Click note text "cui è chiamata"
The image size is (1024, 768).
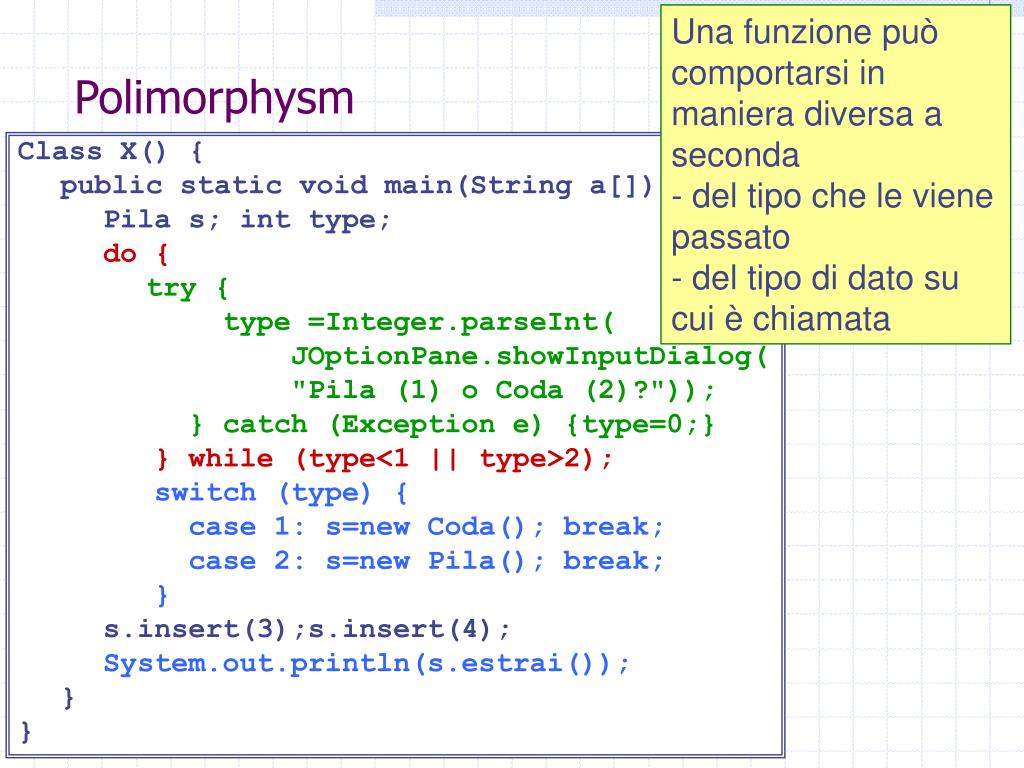click(x=780, y=320)
